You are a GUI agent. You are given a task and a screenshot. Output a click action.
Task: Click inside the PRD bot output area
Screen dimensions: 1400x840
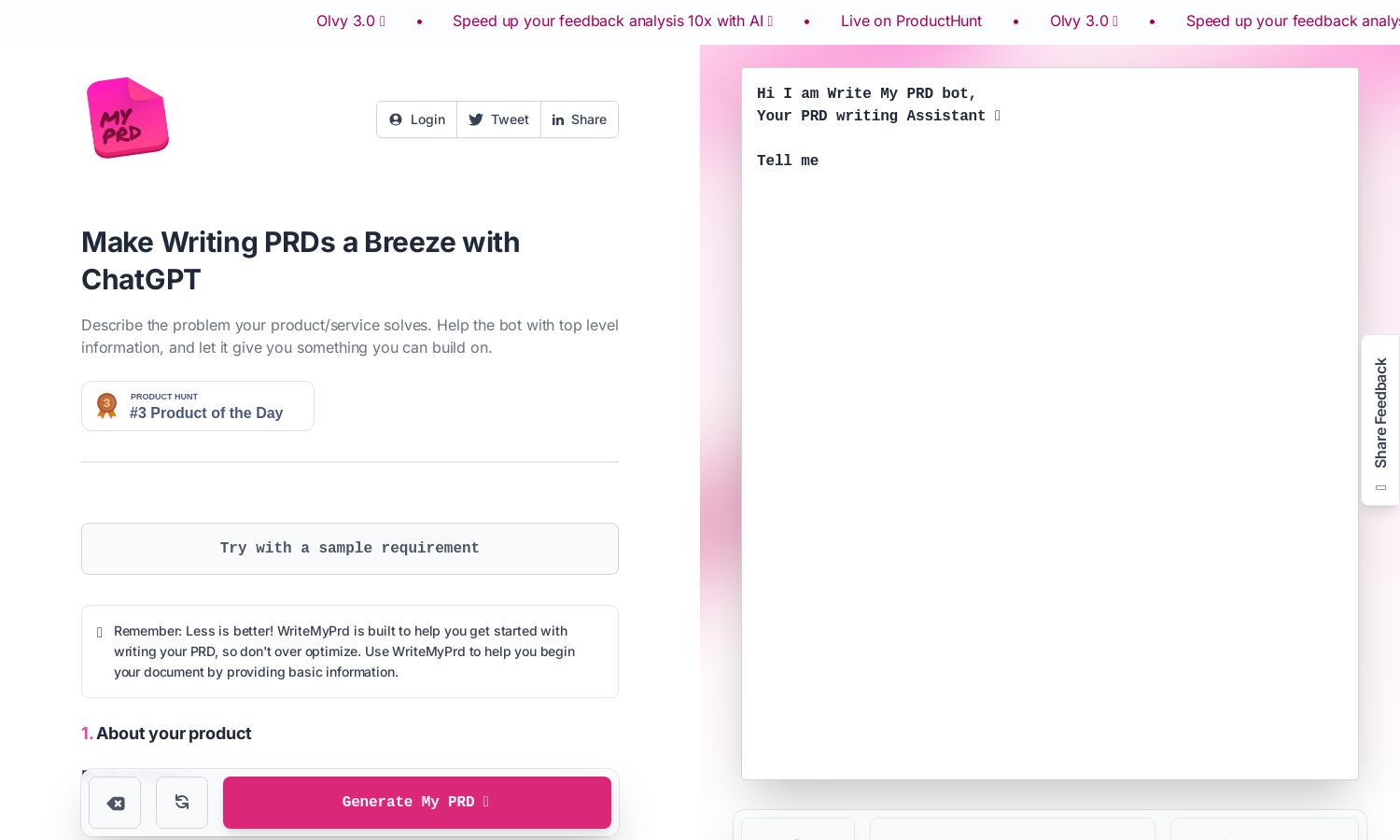tap(1050, 424)
